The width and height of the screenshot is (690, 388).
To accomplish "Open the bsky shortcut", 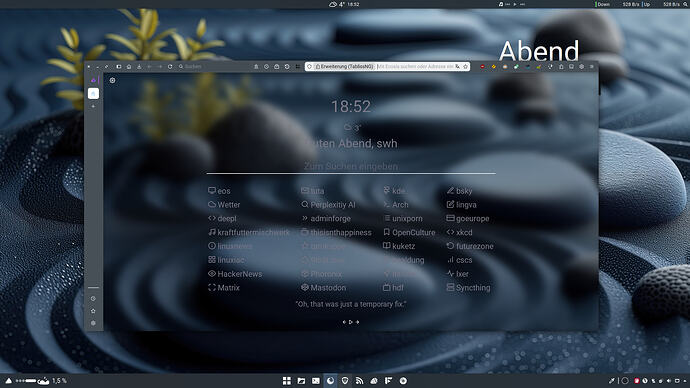I will tap(459, 191).
